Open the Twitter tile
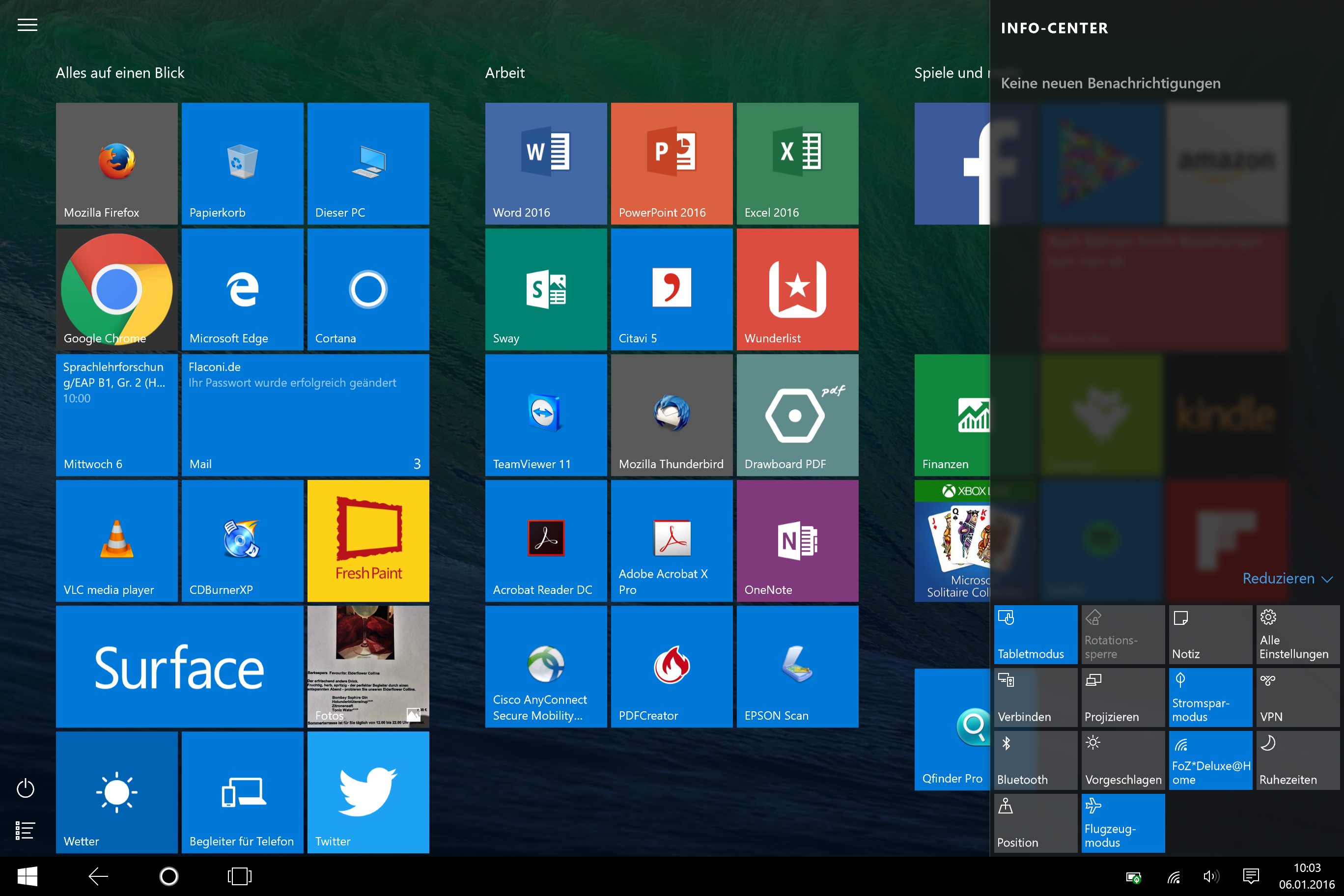The image size is (1344, 896). pyautogui.click(x=368, y=792)
